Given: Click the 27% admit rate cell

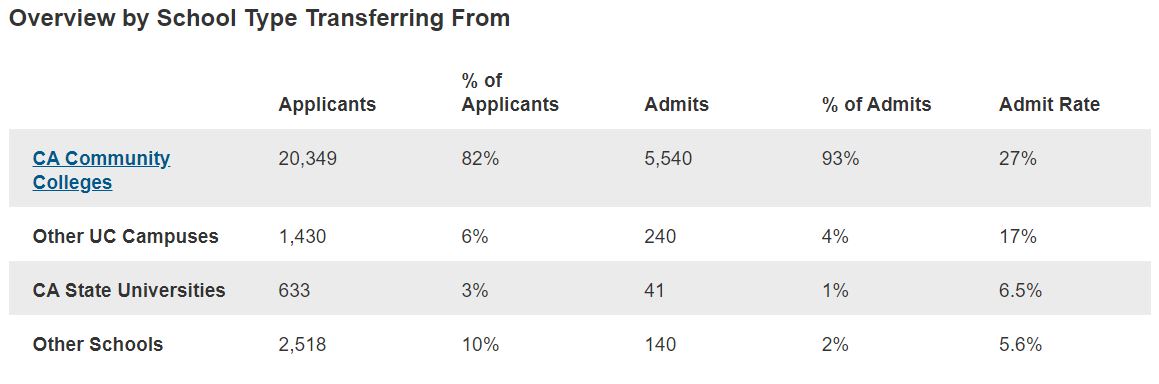Looking at the screenshot, I should 1018,158.
